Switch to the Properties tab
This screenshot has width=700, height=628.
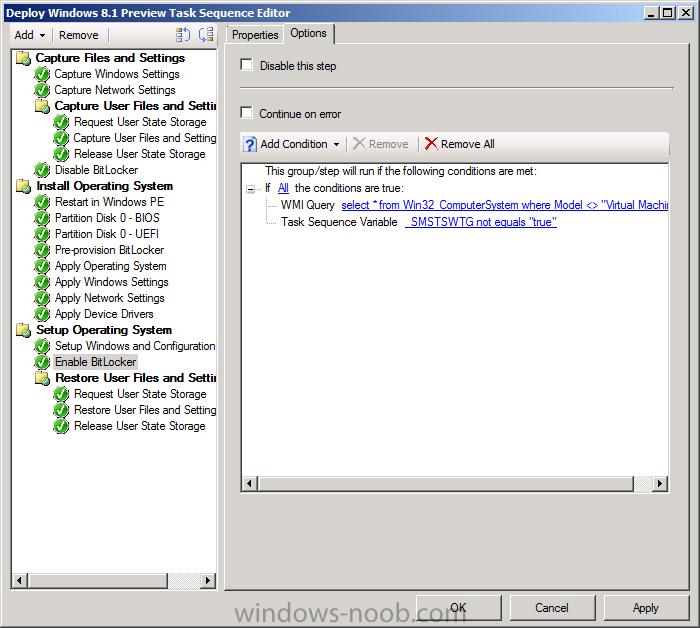tap(255, 35)
